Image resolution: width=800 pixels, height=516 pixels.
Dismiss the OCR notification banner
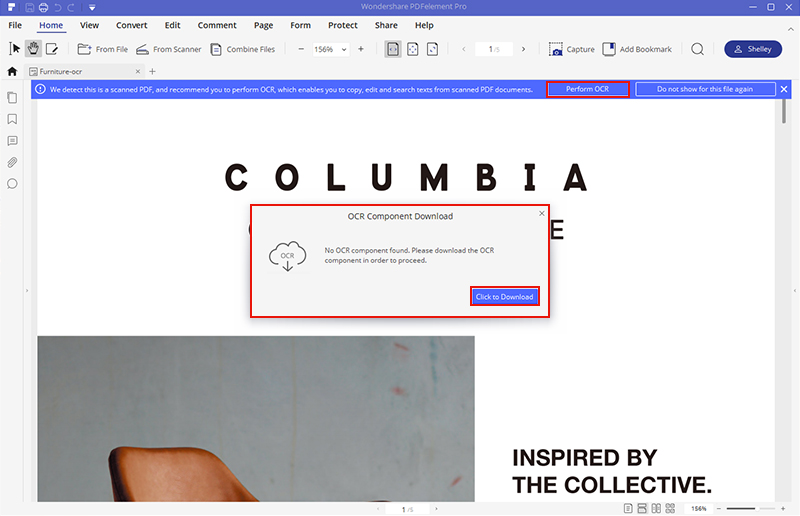point(784,89)
